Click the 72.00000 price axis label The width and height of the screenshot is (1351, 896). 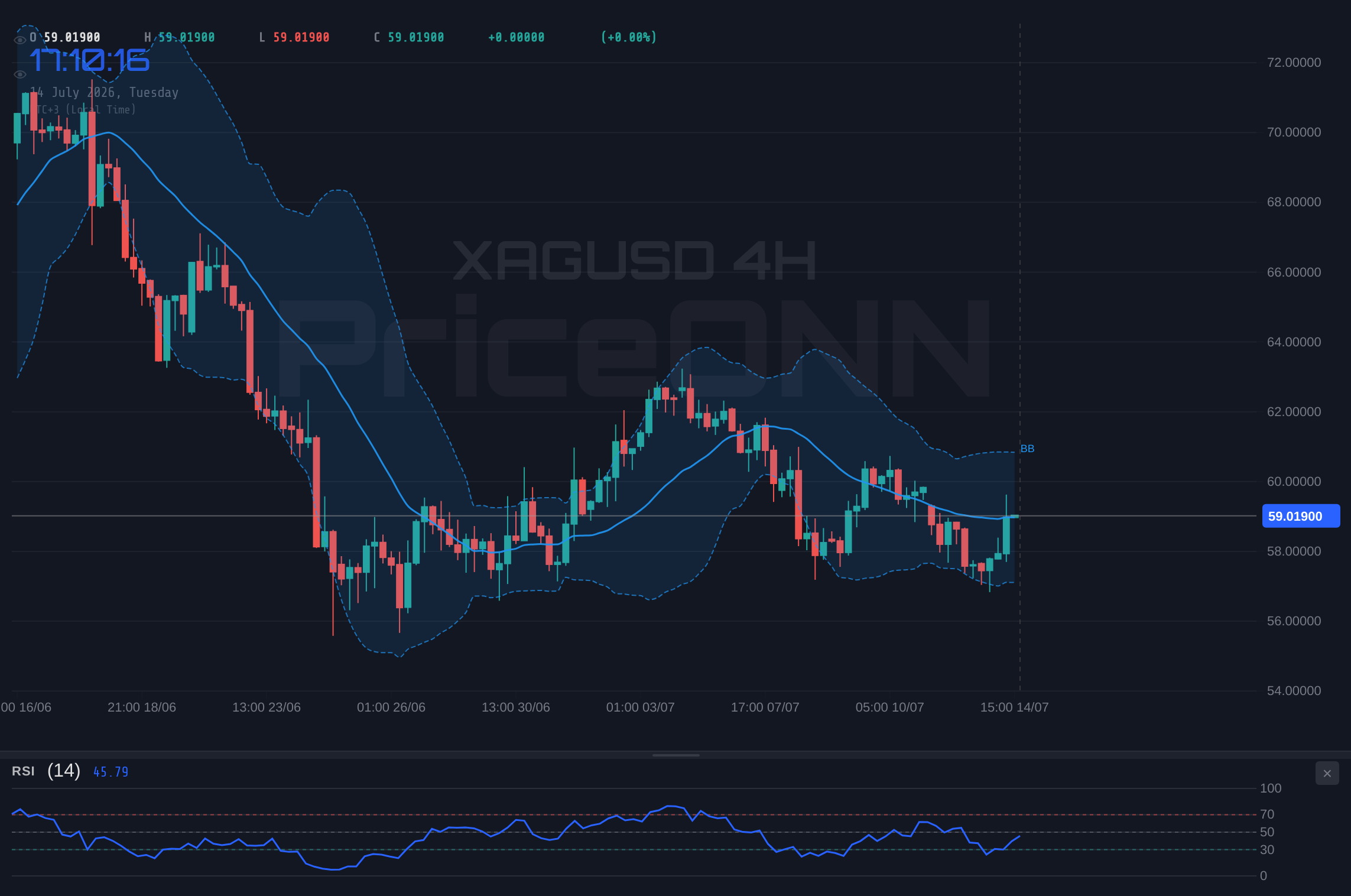pyautogui.click(x=1294, y=63)
